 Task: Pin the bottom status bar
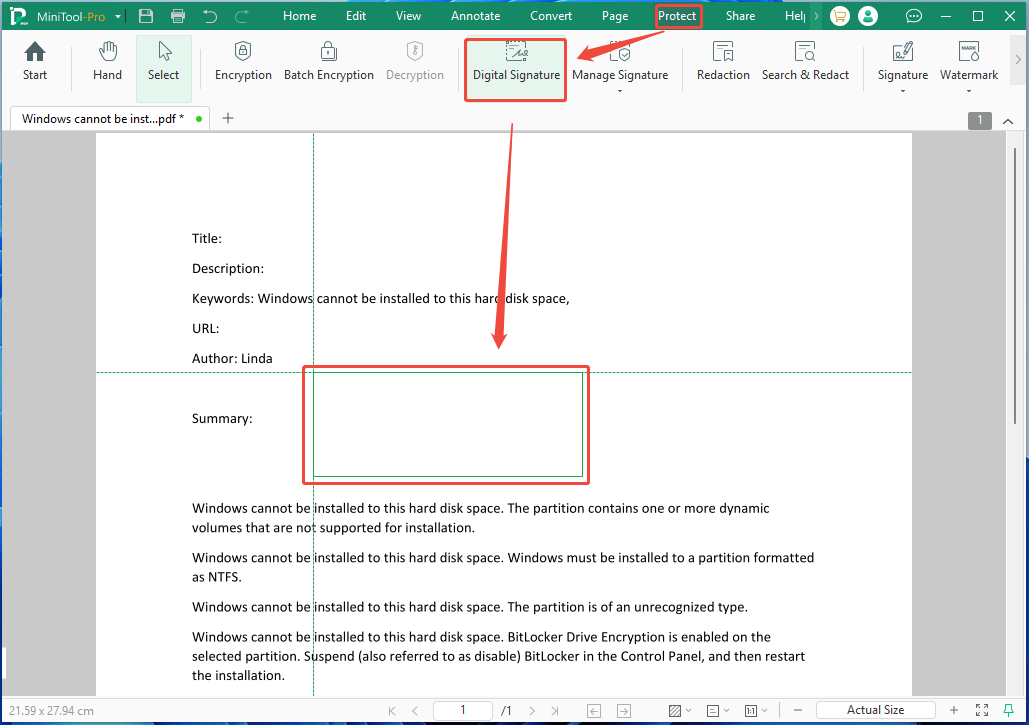[1009, 710]
